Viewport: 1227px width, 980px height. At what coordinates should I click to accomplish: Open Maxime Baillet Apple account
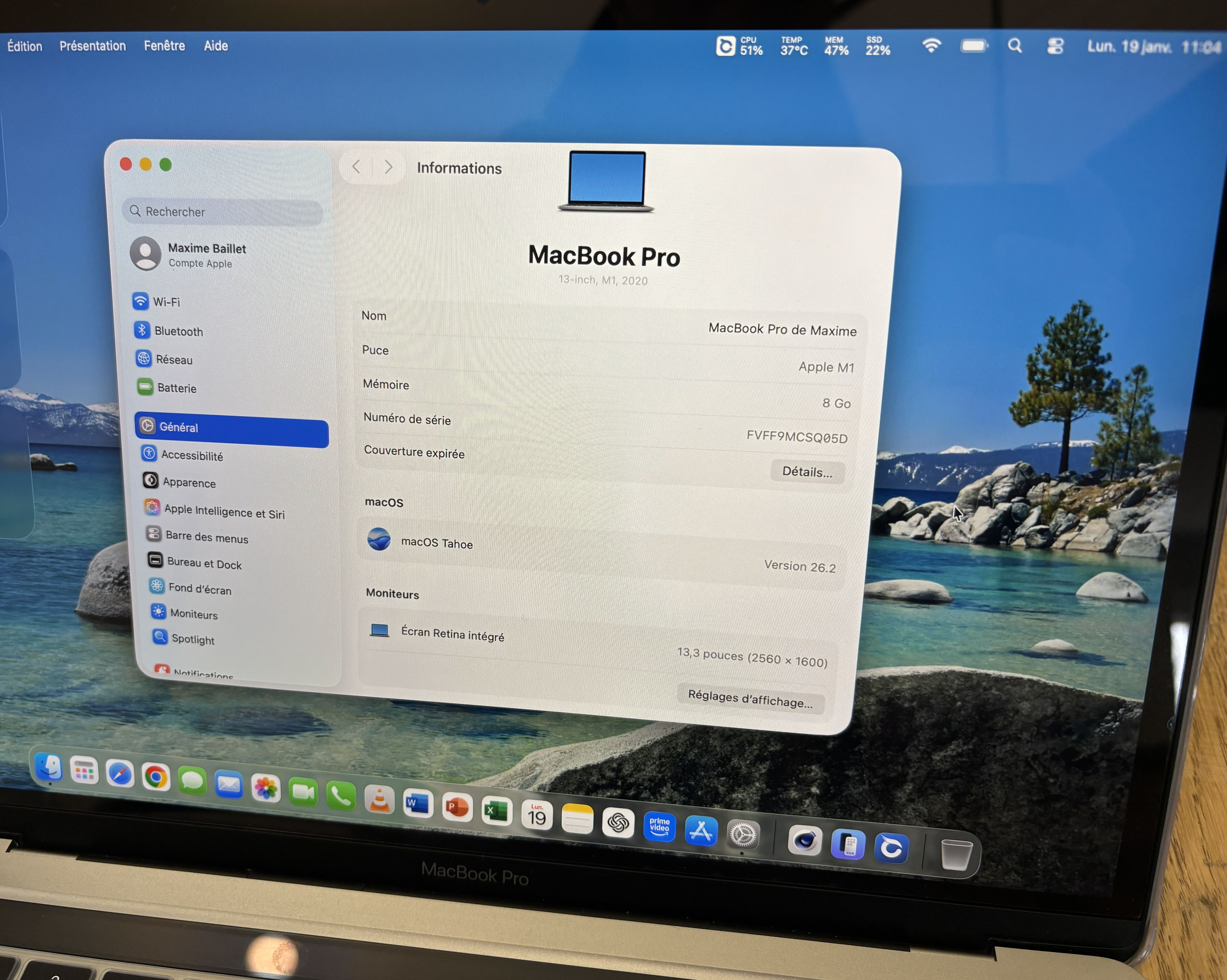pyautogui.click(x=206, y=255)
